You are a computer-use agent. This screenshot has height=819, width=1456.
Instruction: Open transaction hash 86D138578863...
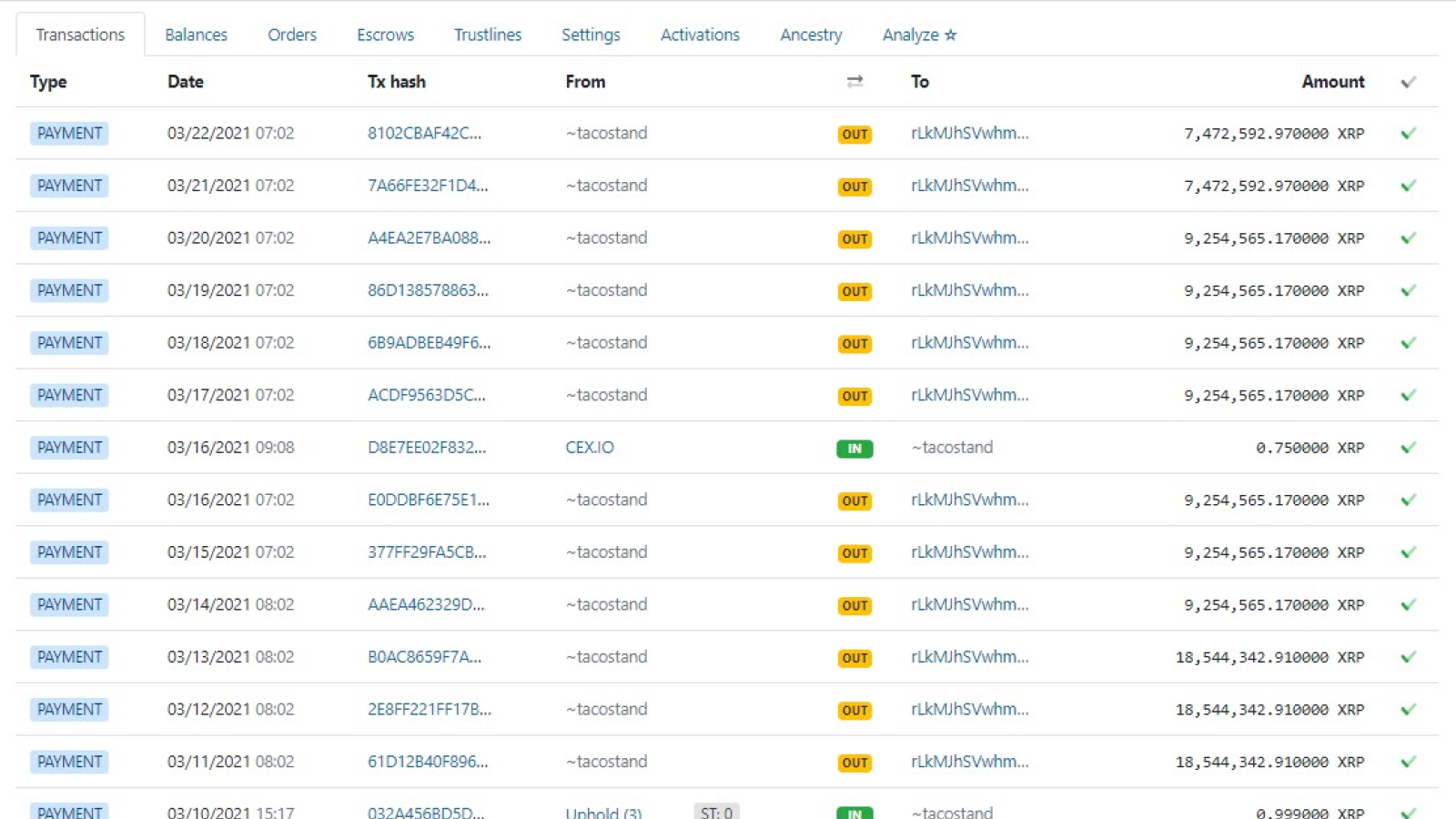pyautogui.click(x=428, y=290)
